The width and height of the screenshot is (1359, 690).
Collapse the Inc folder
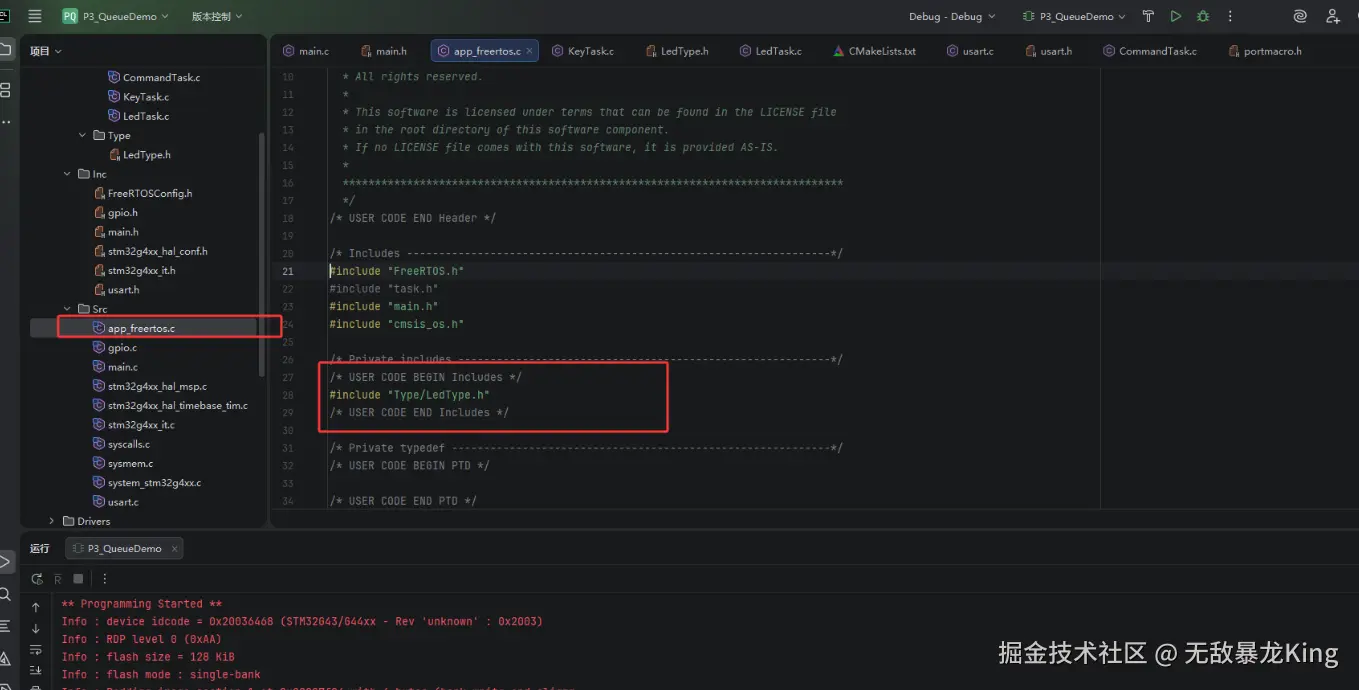[x=68, y=174]
